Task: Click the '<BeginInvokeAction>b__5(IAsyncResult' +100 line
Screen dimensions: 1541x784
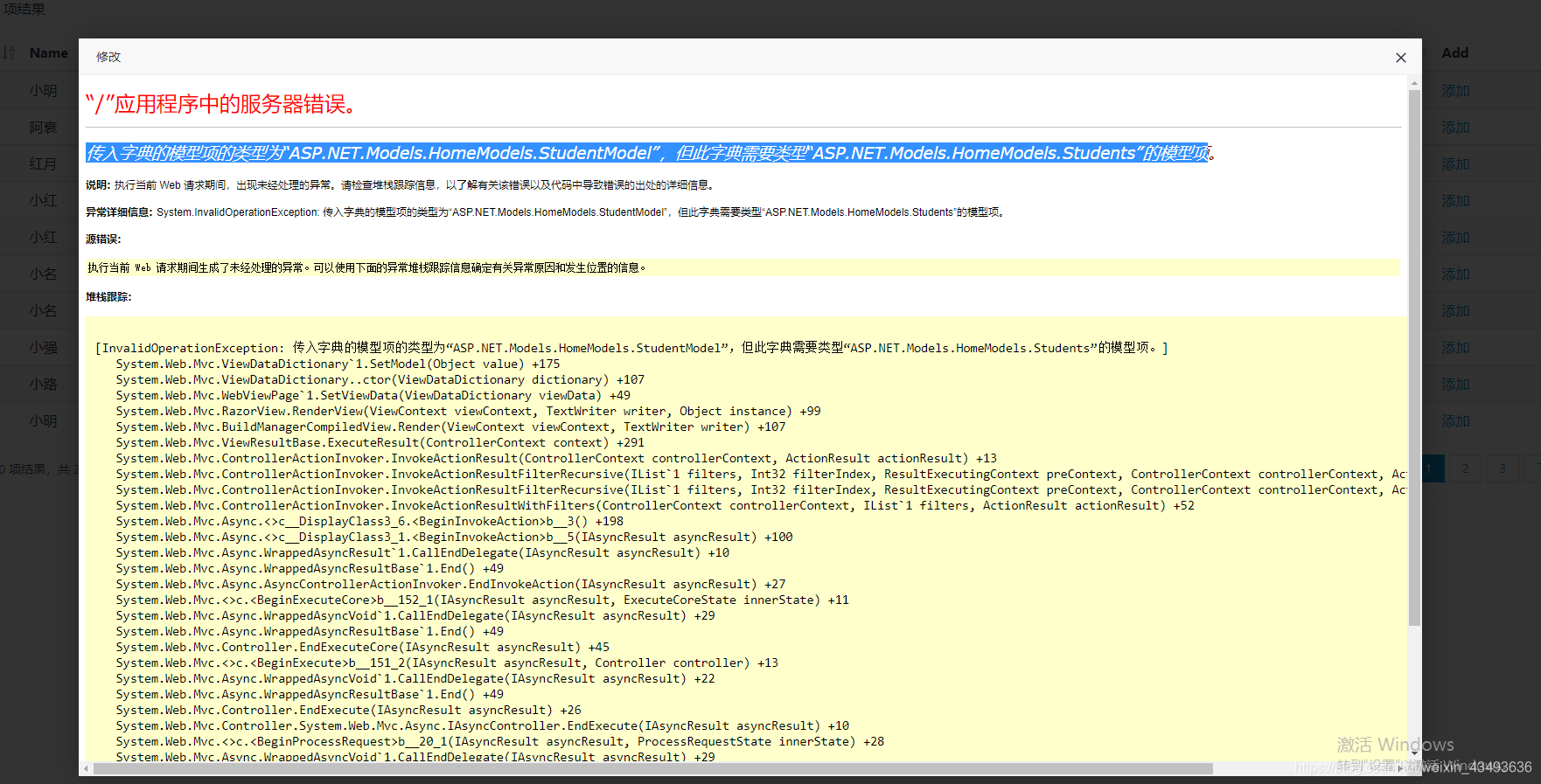Action: click(x=454, y=538)
